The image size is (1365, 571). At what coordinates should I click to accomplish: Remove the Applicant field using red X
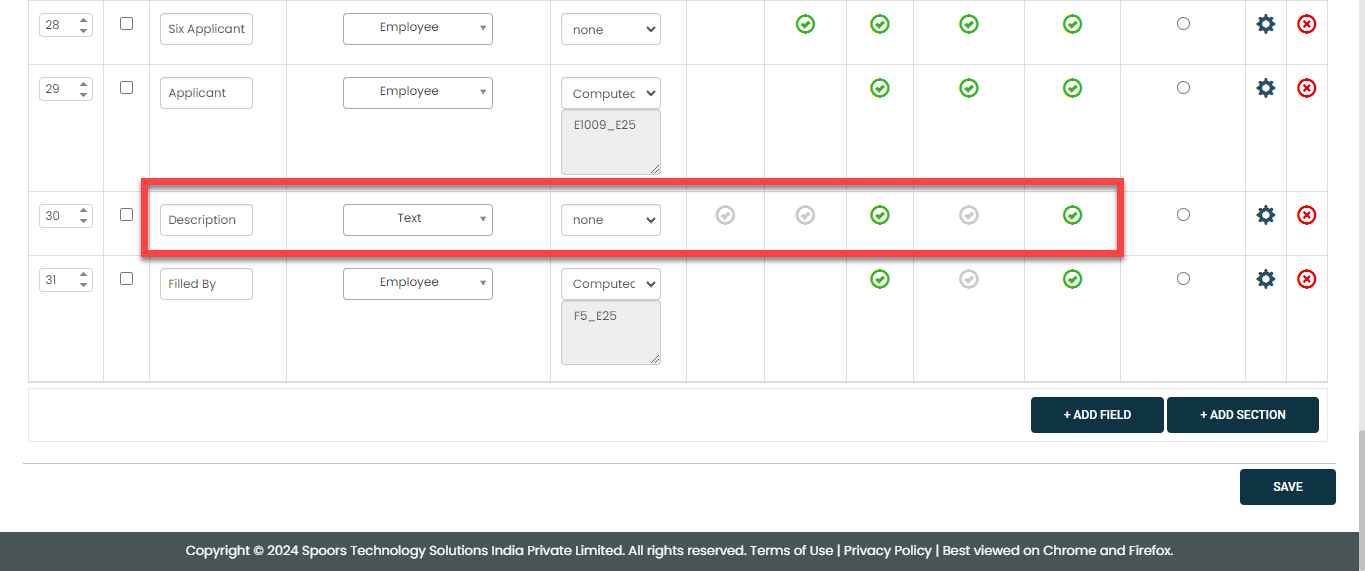[x=1306, y=88]
